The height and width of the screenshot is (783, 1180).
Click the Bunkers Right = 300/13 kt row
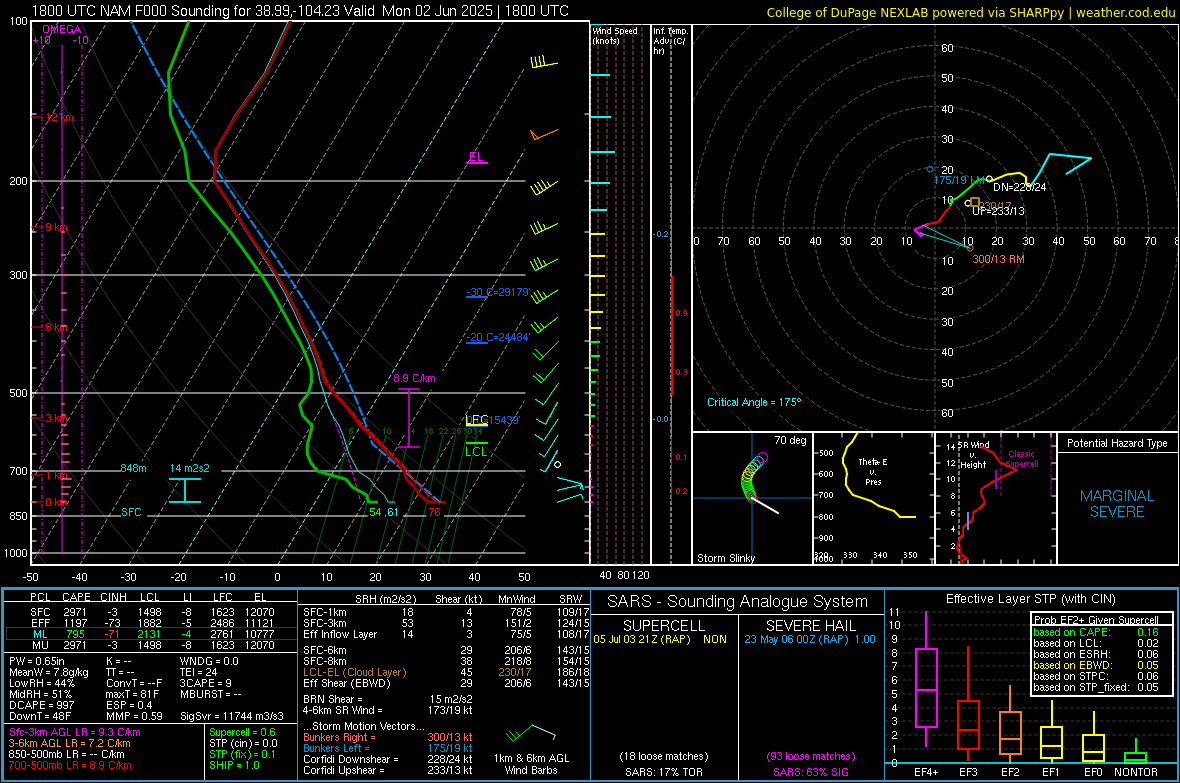point(388,737)
